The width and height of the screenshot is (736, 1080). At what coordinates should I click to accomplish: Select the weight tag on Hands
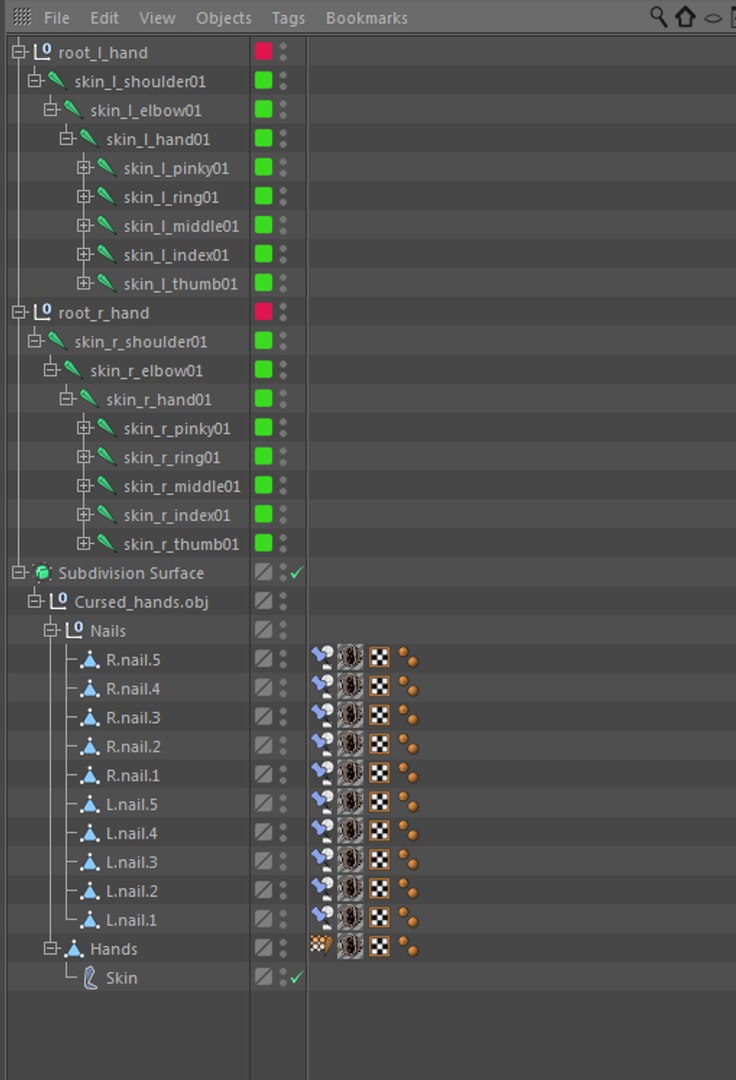pos(322,945)
